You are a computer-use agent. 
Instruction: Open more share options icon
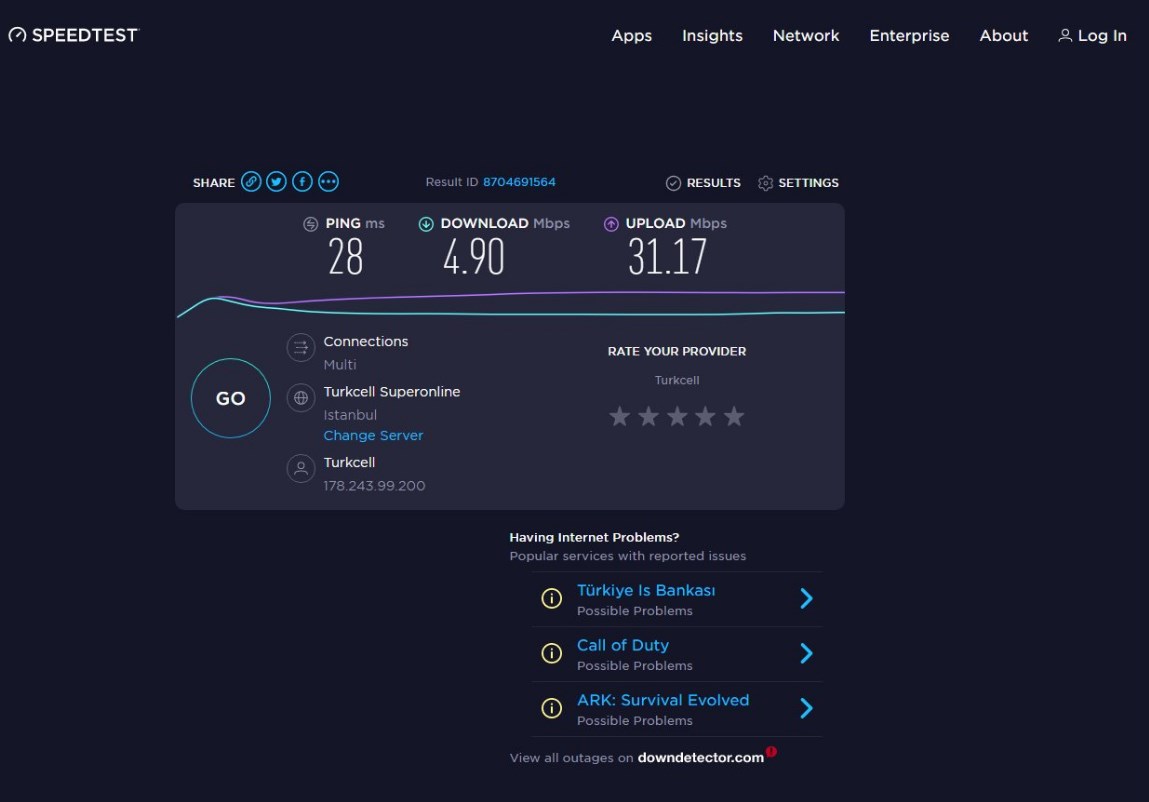pyautogui.click(x=328, y=181)
